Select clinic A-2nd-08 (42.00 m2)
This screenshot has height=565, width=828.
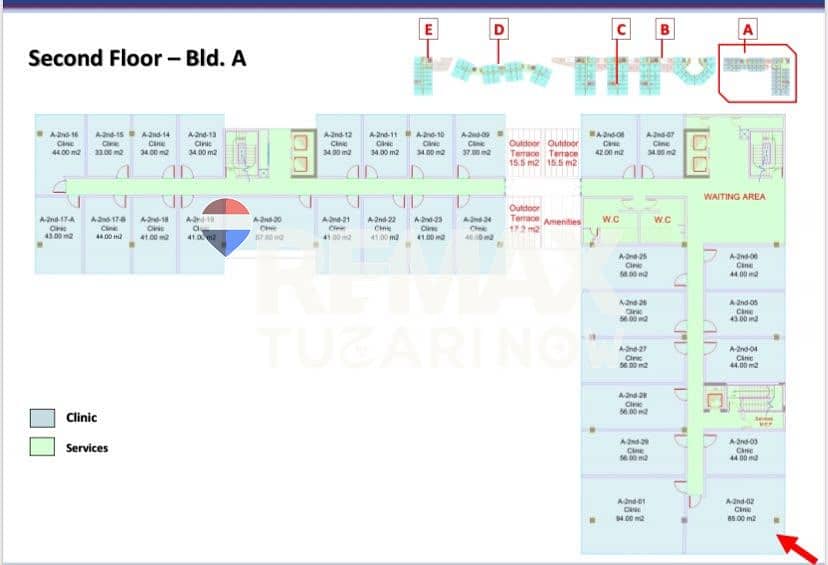611,144
